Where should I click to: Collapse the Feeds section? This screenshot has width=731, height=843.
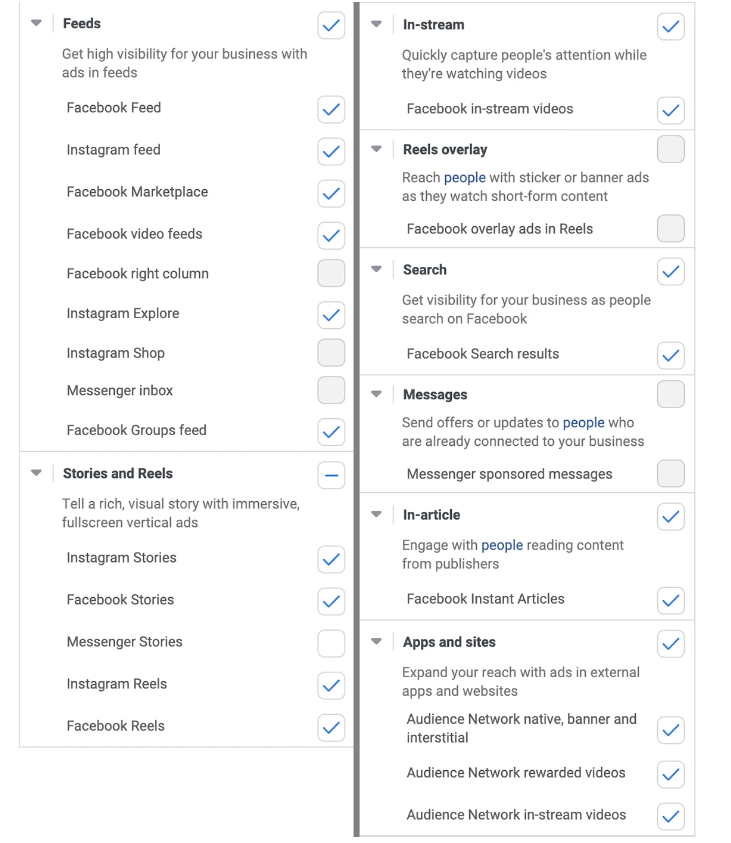pyautogui.click(x=36, y=23)
